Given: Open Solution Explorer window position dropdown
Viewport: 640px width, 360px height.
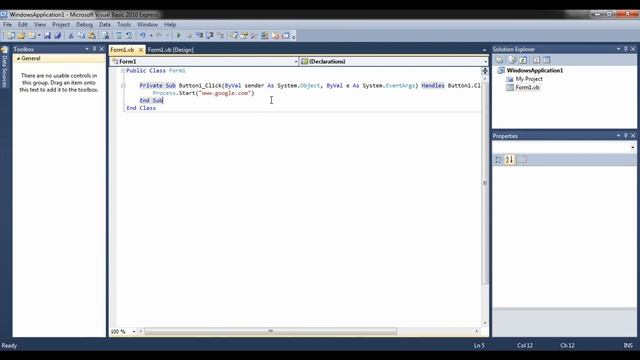Looking at the screenshot, I should coord(618,49).
